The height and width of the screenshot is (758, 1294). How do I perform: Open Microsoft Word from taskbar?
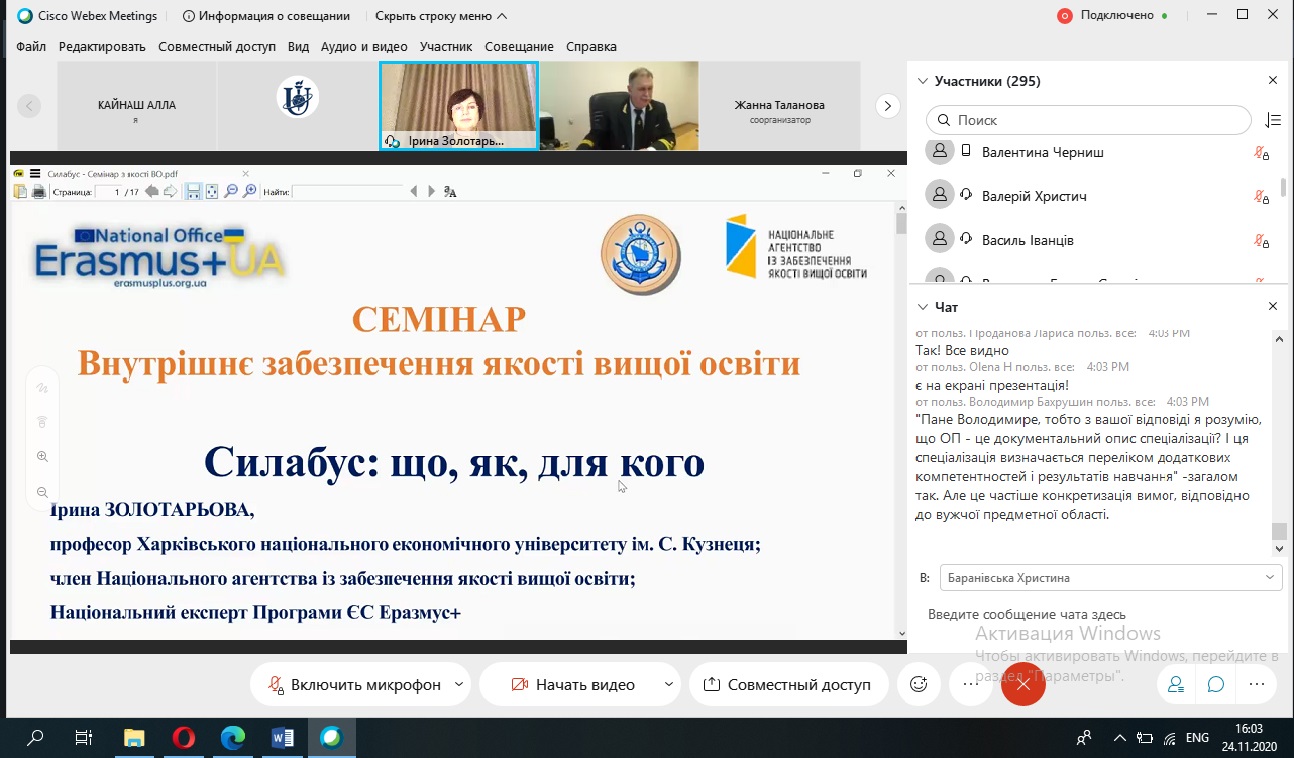[x=283, y=739]
